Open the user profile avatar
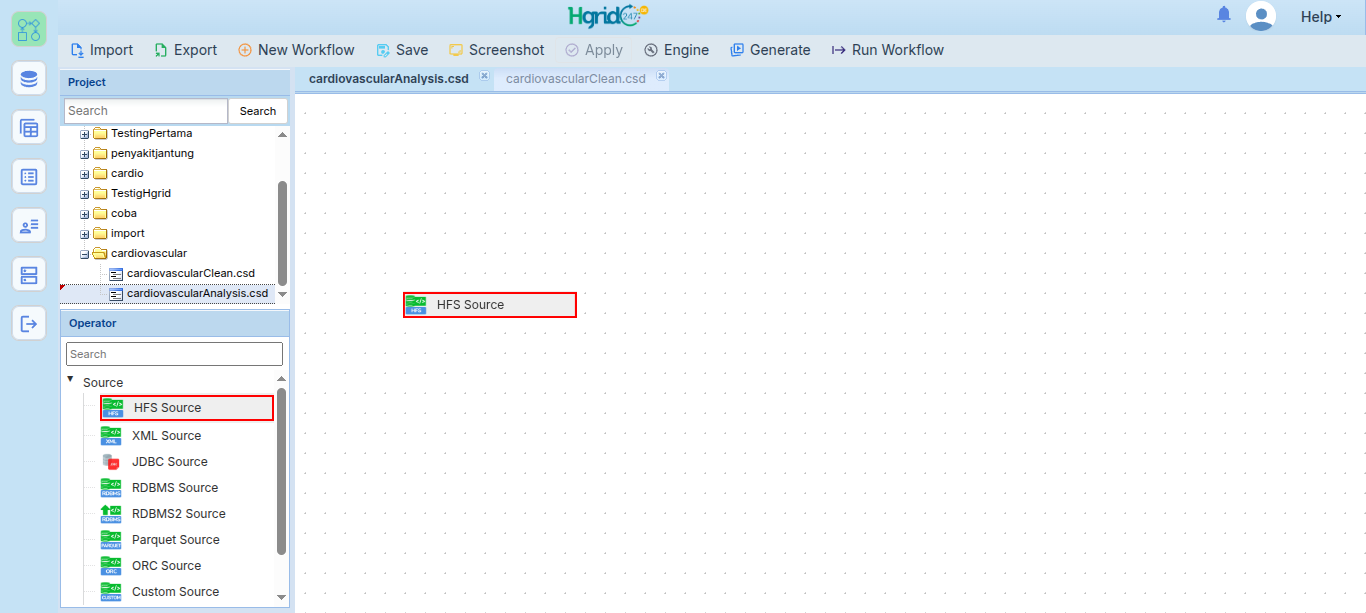Viewport: 1366px width, 613px height. click(x=1261, y=16)
